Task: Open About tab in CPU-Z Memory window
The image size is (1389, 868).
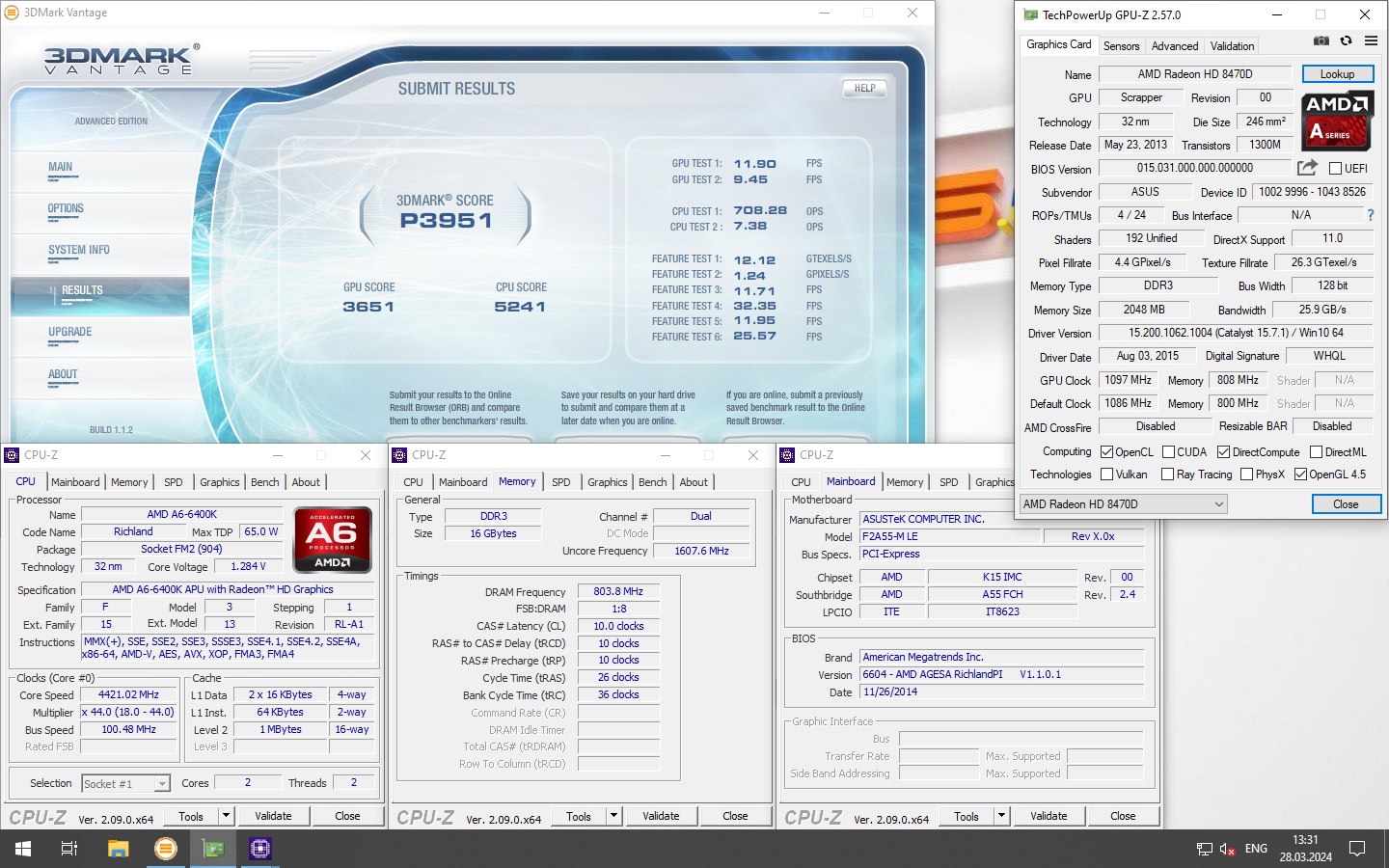Action: click(694, 482)
